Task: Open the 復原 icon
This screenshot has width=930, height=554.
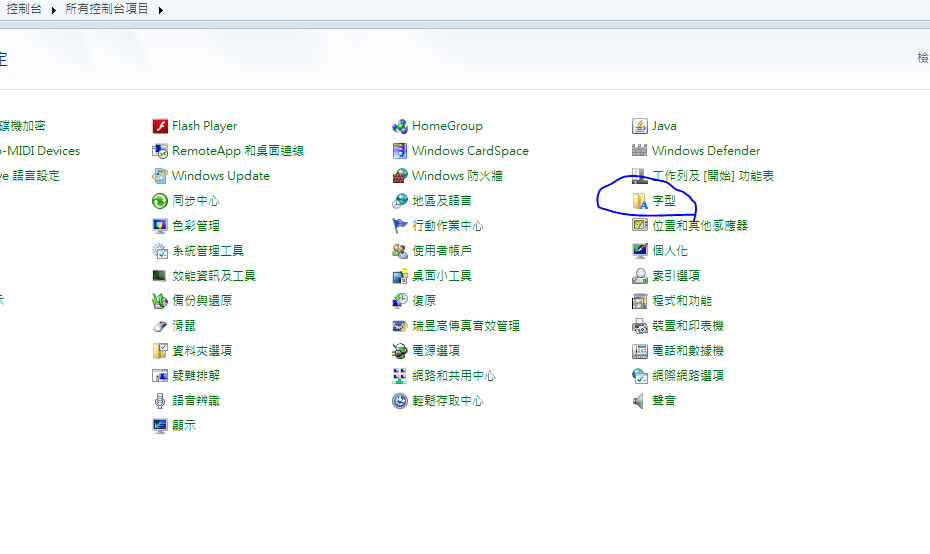Action: [400, 301]
